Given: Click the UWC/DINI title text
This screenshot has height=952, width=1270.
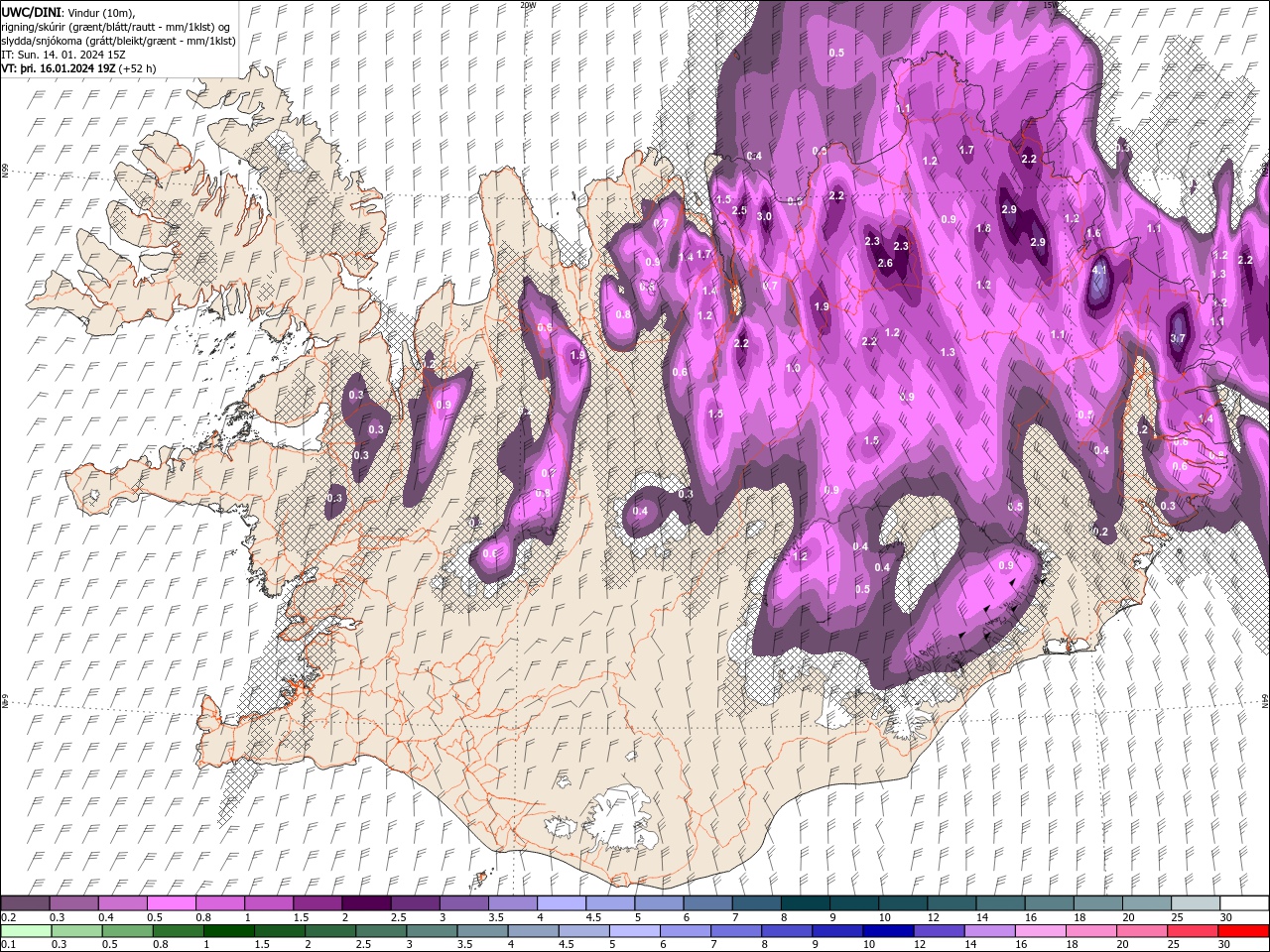Looking at the screenshot, I should point(33,12).
